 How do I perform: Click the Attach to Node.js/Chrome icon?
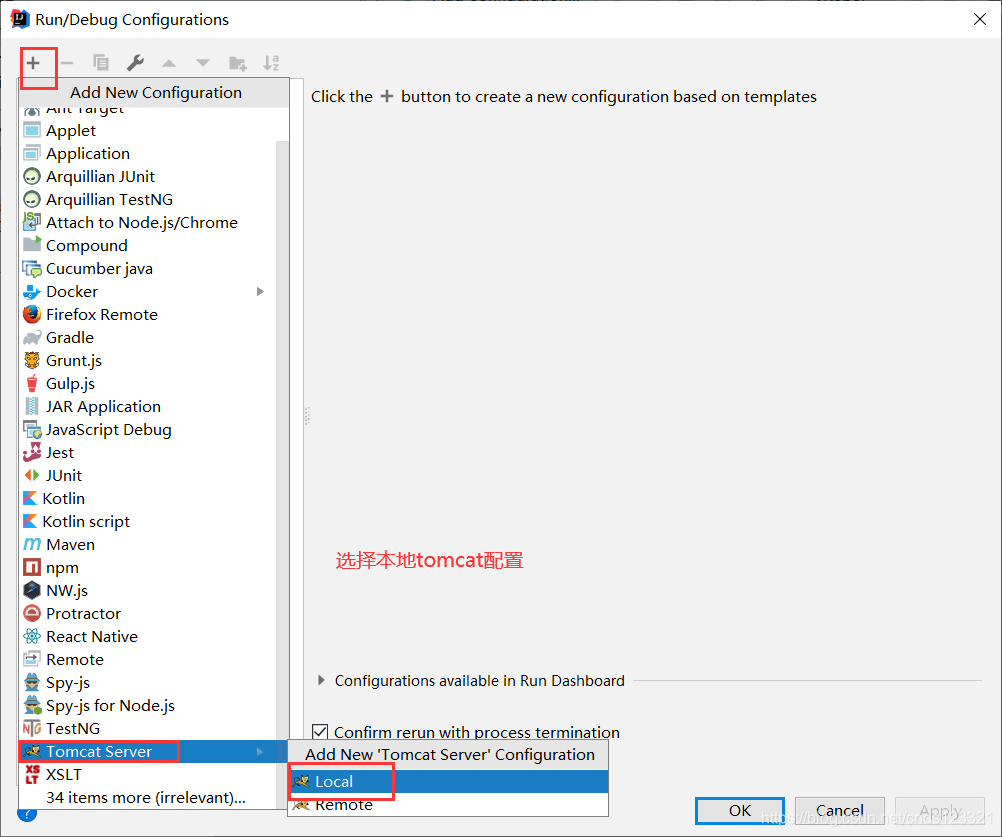(32, 222)
